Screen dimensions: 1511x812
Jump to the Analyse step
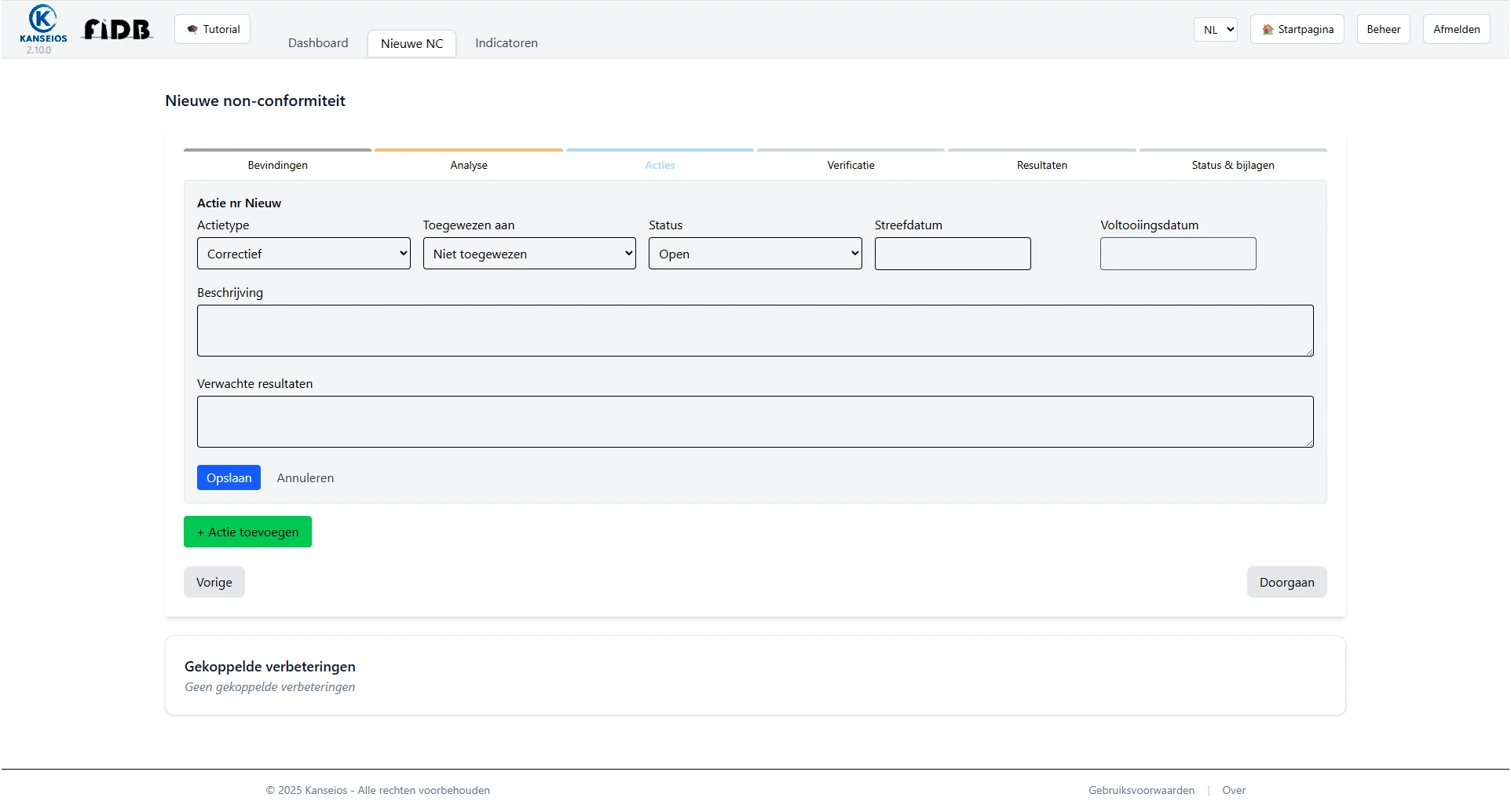(x=469, y=165)
